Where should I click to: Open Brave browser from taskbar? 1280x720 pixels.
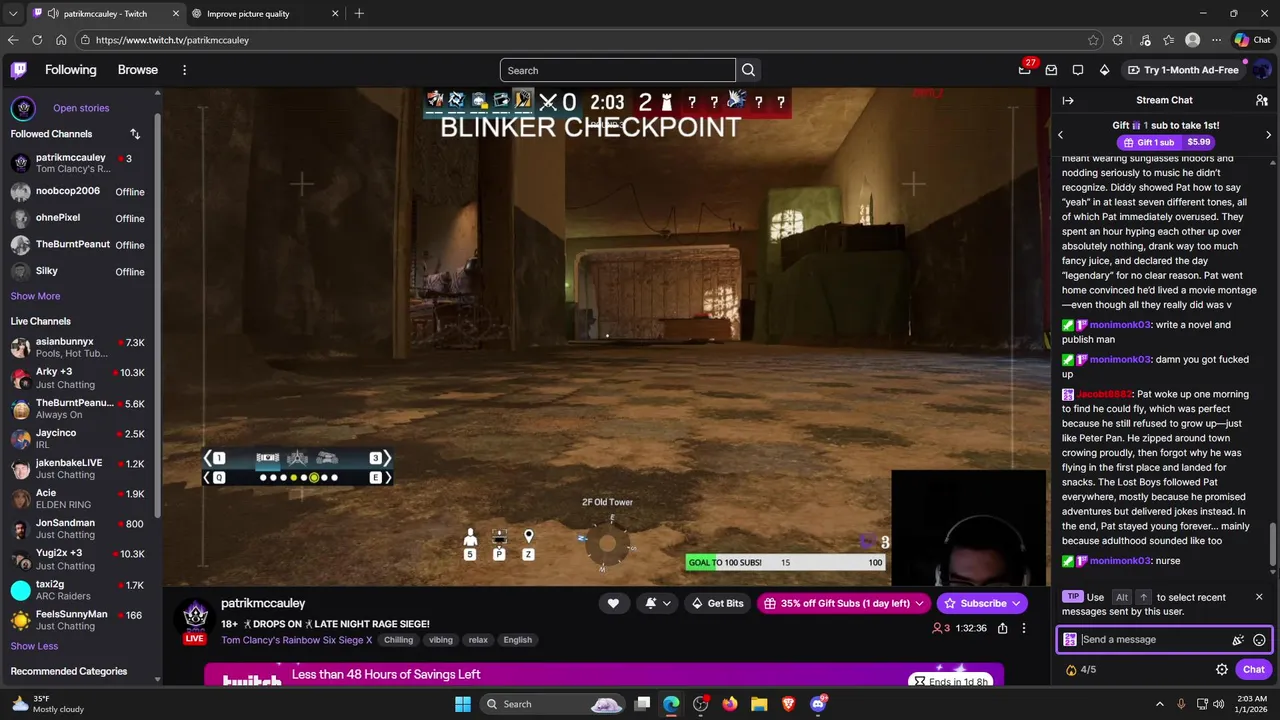[x=789, y=704]
